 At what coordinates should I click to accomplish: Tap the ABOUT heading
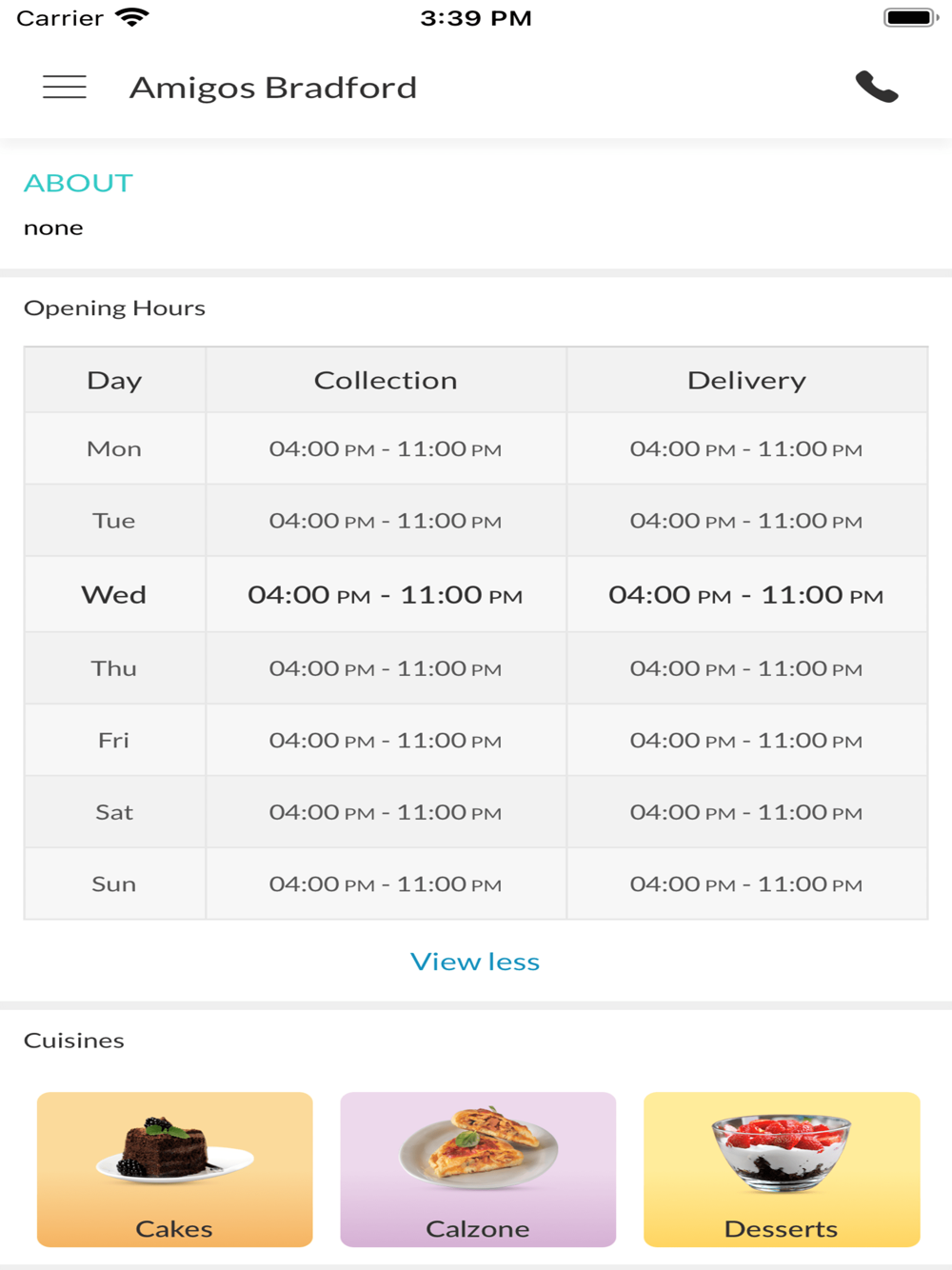pos(78,183)
